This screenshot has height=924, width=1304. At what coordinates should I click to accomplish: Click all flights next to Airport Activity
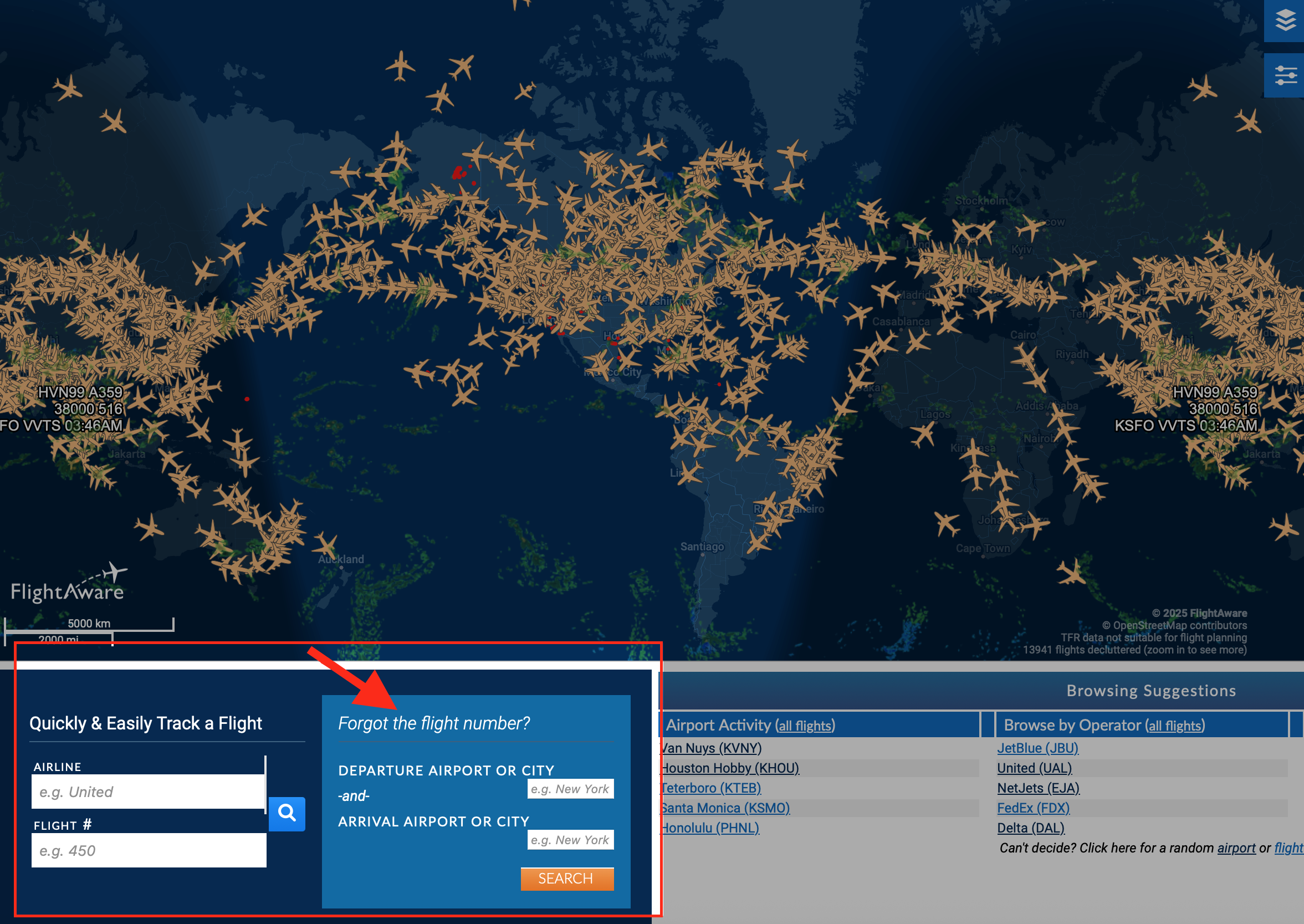[805, 726]
